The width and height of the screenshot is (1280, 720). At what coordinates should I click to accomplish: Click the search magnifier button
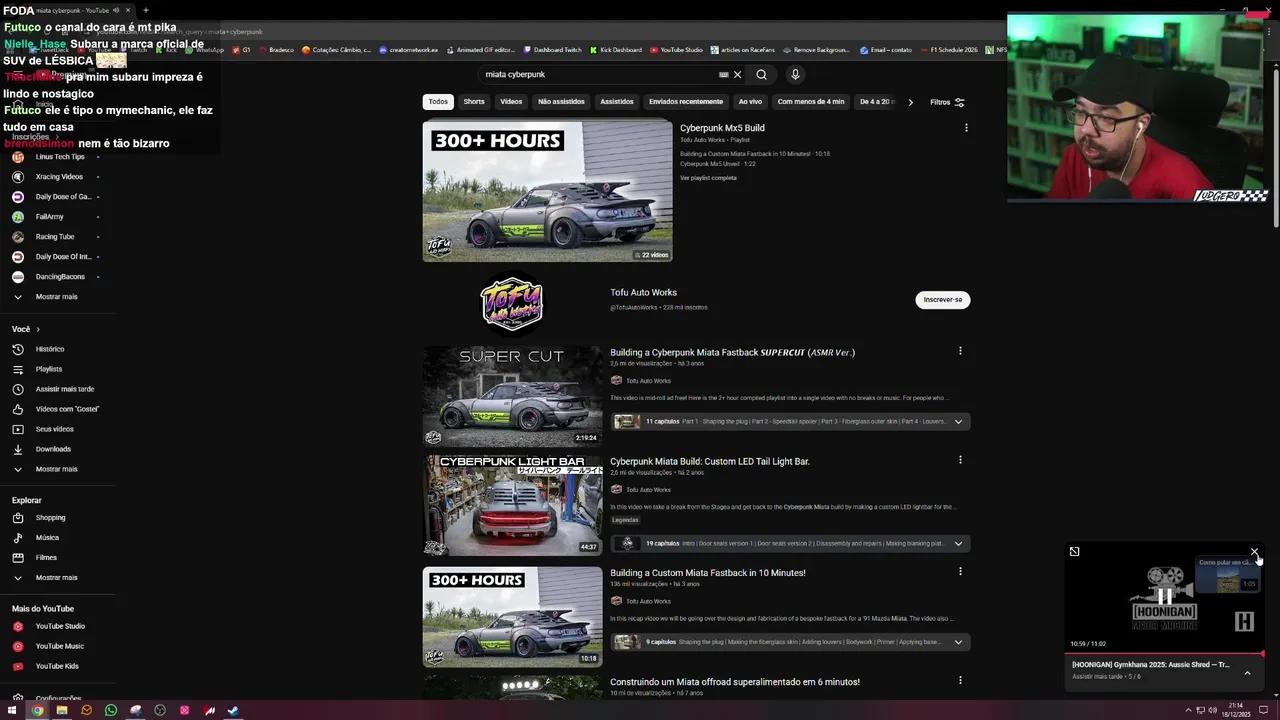(761, 74)
